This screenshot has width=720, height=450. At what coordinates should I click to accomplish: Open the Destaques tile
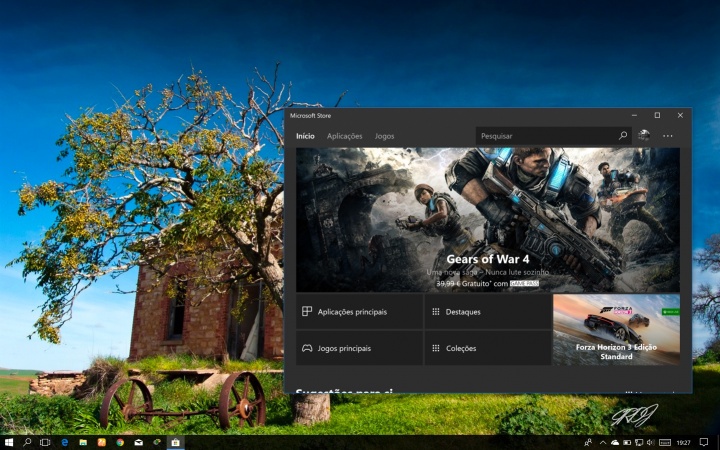click(x=487, y=312)
